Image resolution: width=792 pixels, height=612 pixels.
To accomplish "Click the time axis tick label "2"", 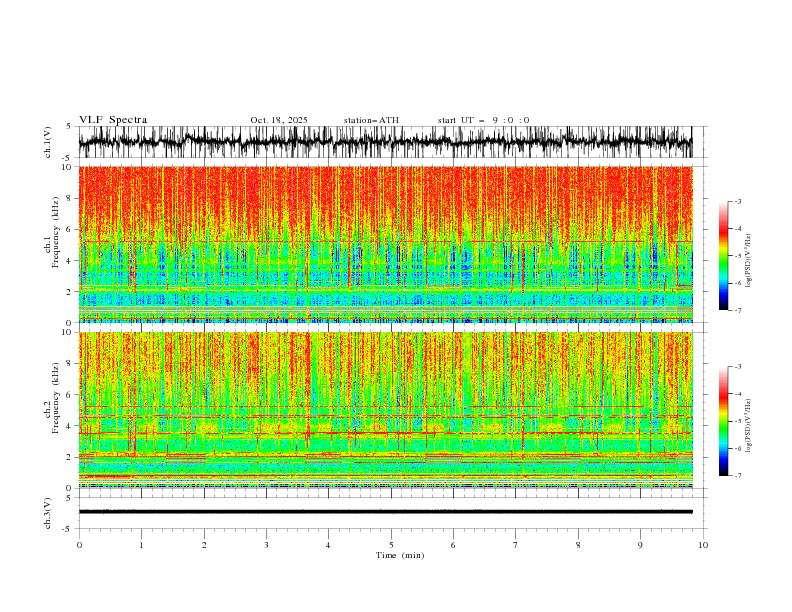I will [204, 545].
